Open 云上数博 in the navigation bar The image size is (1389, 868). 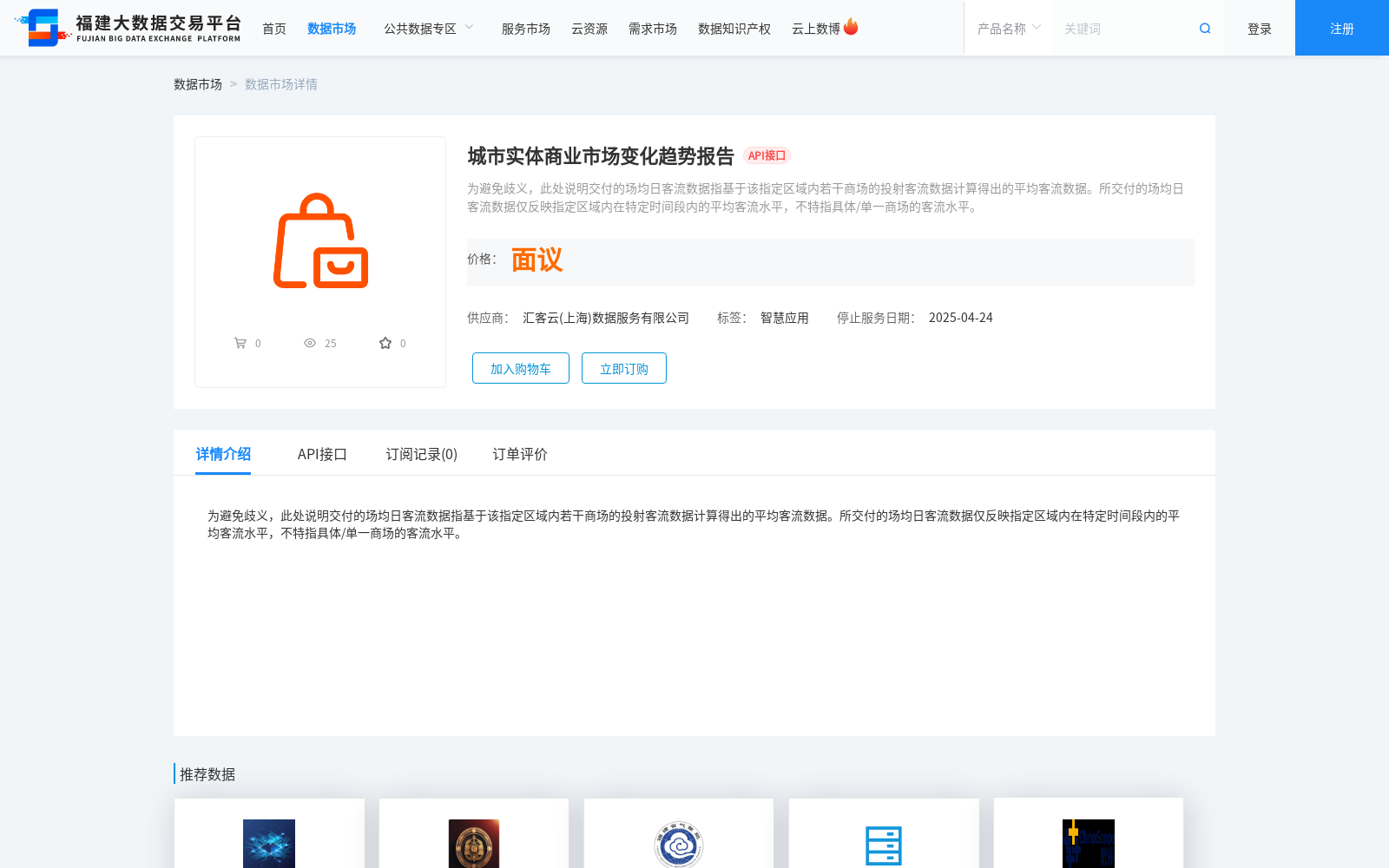click(x=816, y=29)
